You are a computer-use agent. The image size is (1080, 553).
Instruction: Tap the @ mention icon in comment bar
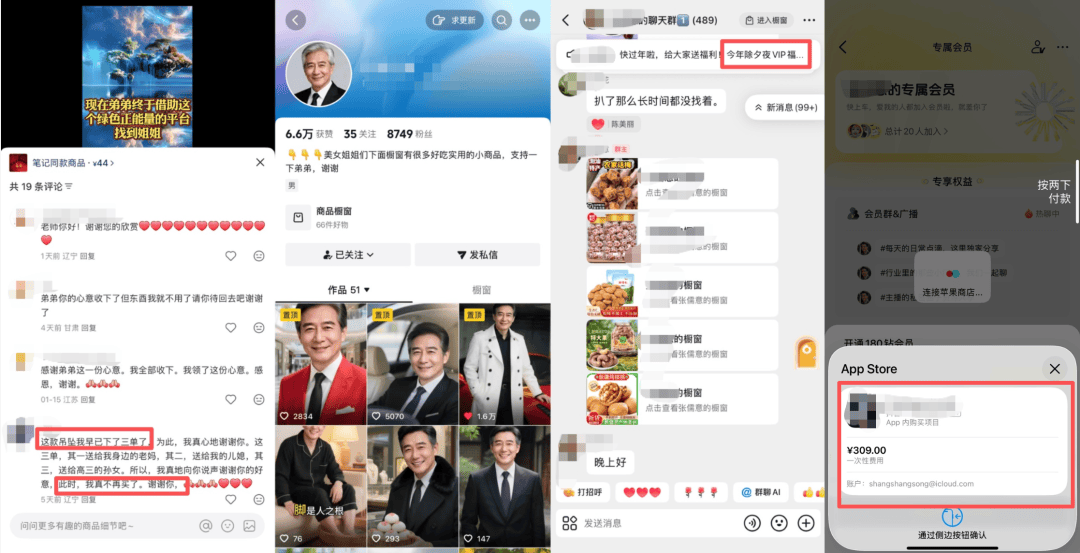(206, 525)
